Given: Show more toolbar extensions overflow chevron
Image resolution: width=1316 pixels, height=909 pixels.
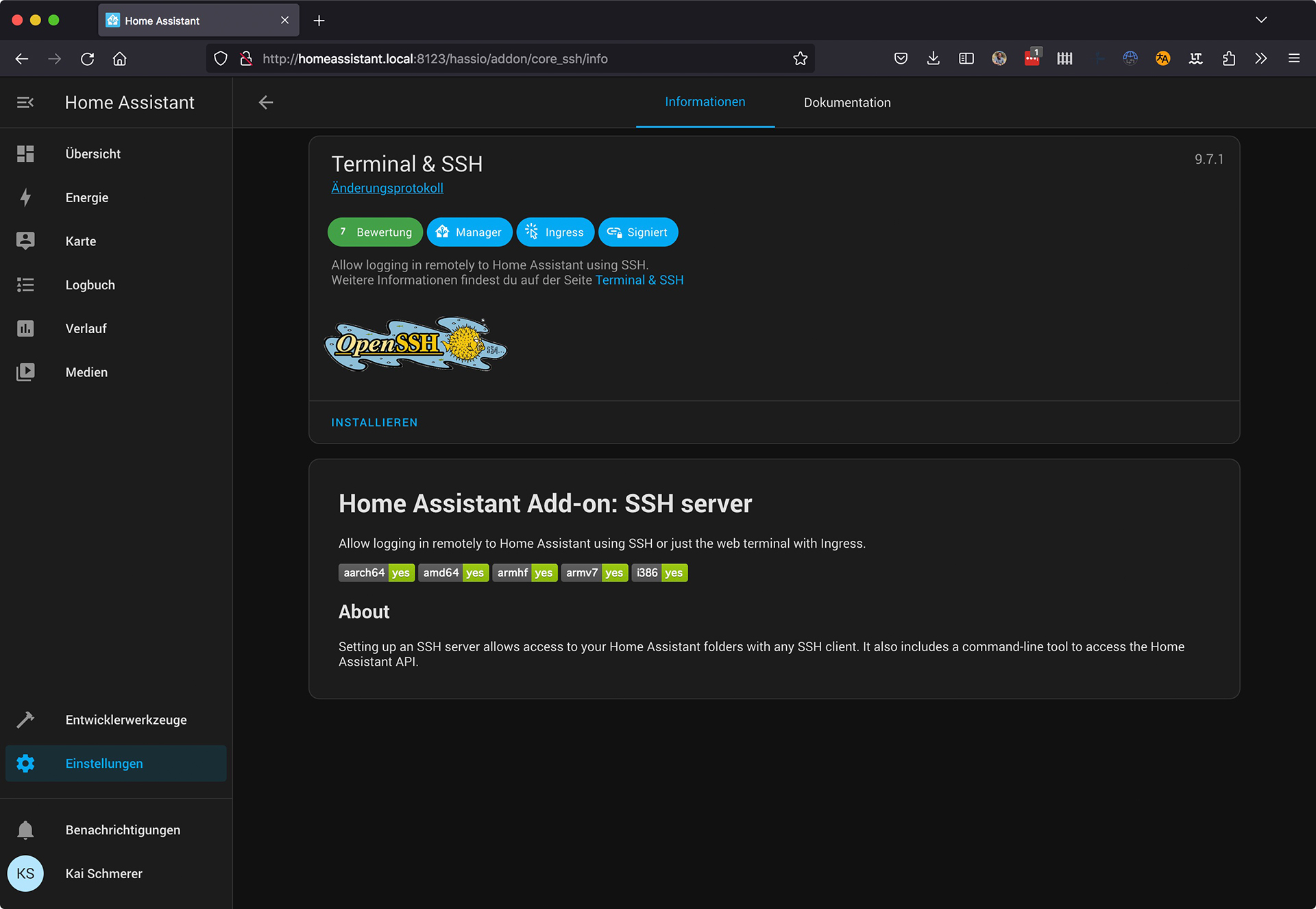Looking at the screenshot, I should [x=1261, y=59].
